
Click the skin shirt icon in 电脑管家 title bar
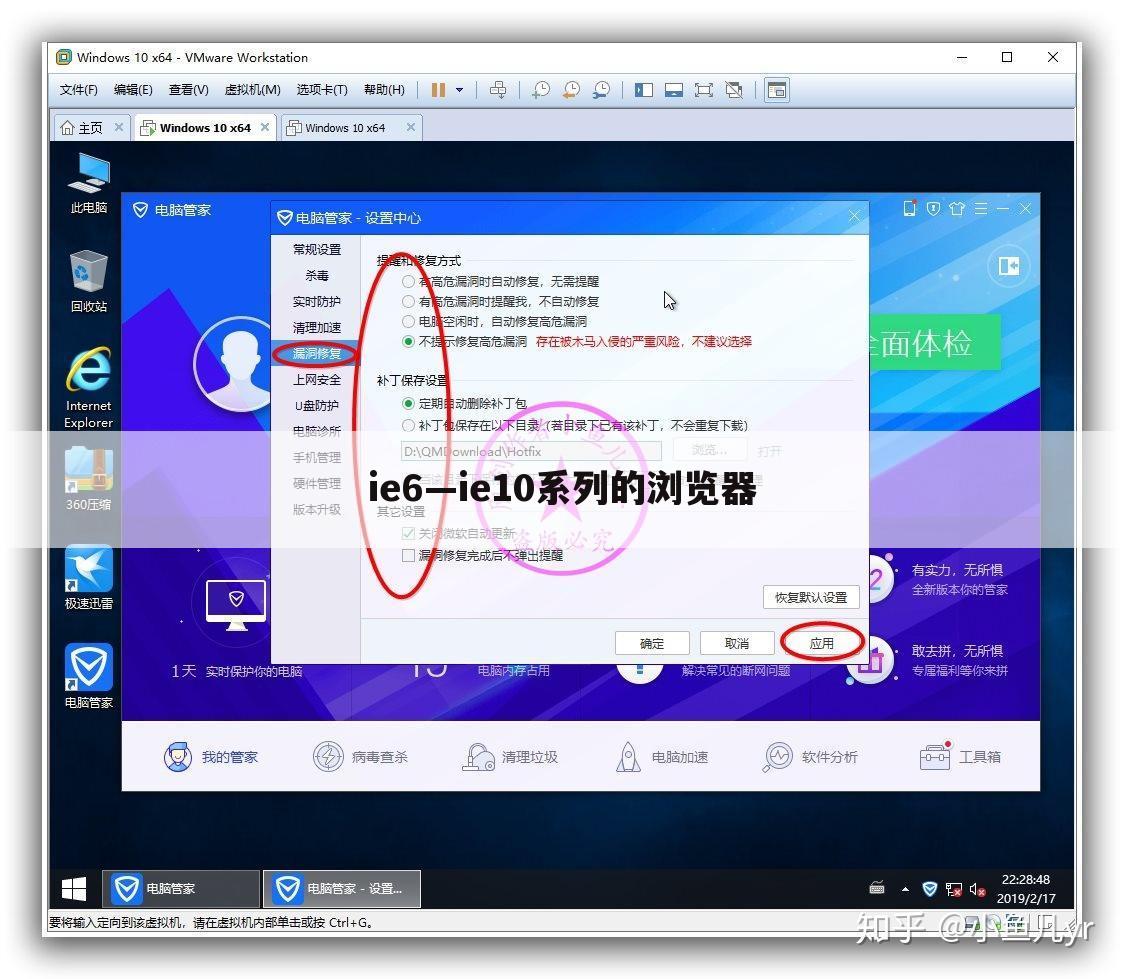click(x=957, y=209)
